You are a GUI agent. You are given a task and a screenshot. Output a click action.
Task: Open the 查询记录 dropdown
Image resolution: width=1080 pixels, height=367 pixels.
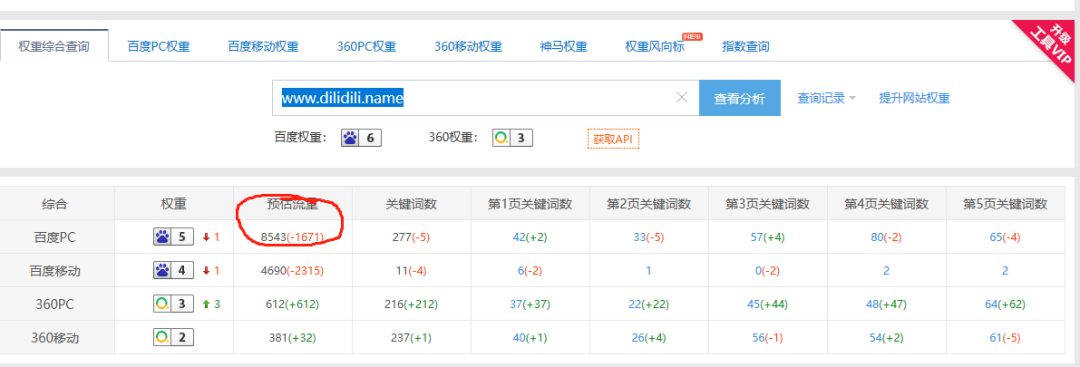(x=827, y=98)
